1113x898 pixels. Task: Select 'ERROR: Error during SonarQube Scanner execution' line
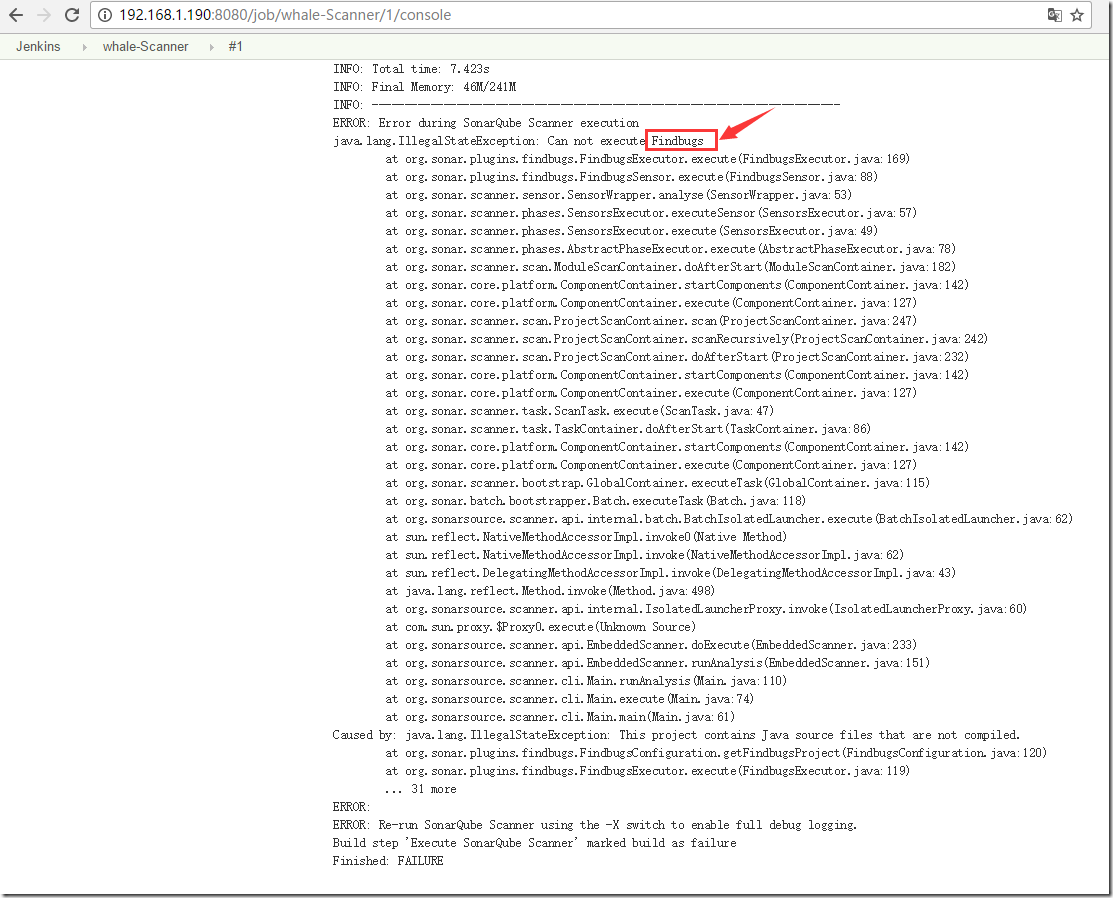486,123
